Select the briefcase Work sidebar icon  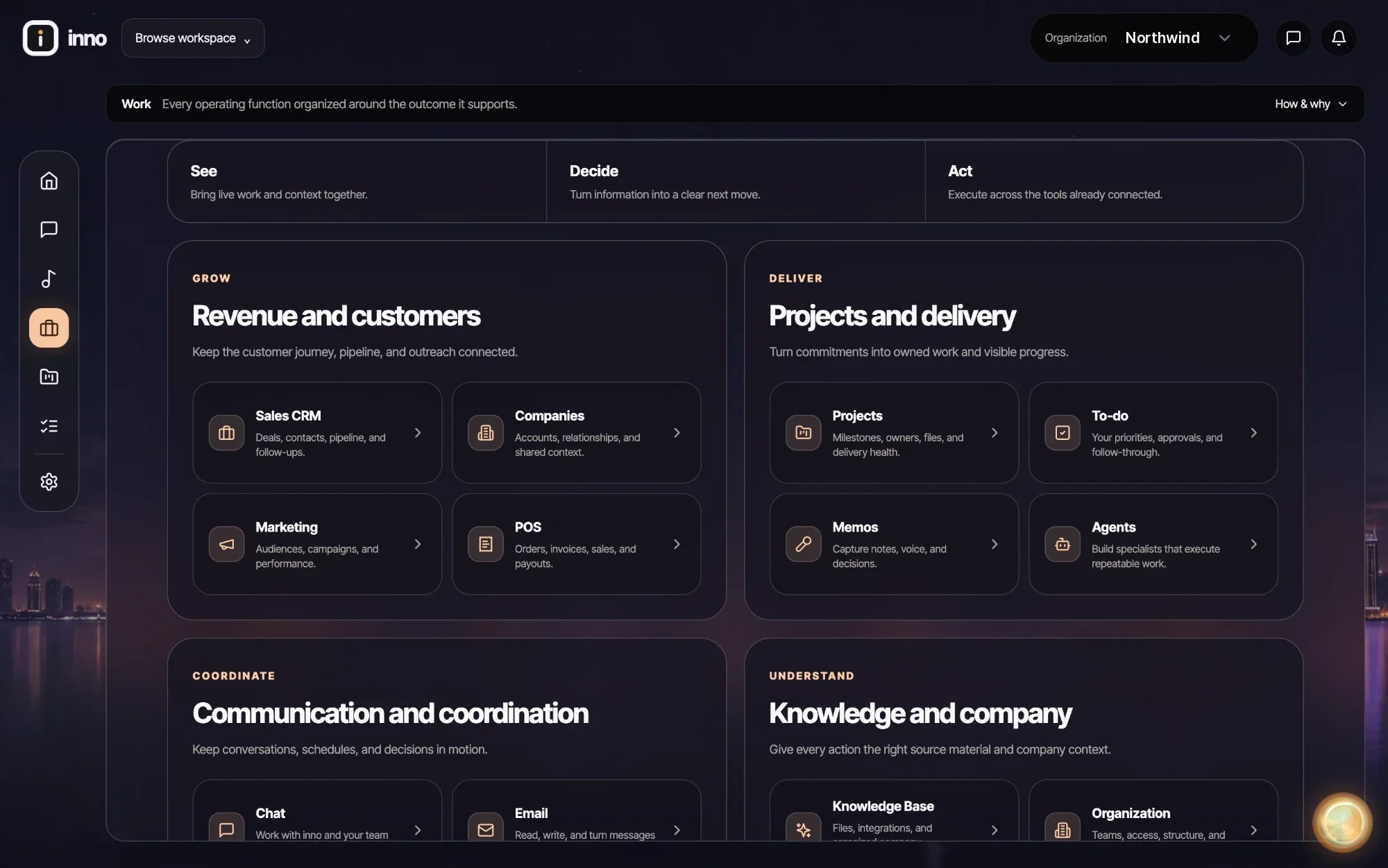pos(49,328)
